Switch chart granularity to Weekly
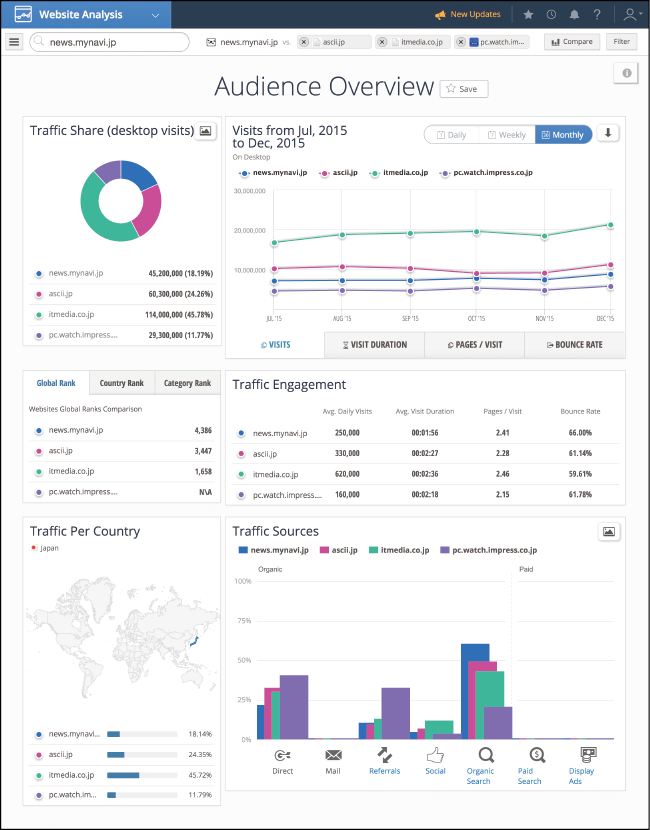Viewport: 650px width, 830px height. coord(507,135)
